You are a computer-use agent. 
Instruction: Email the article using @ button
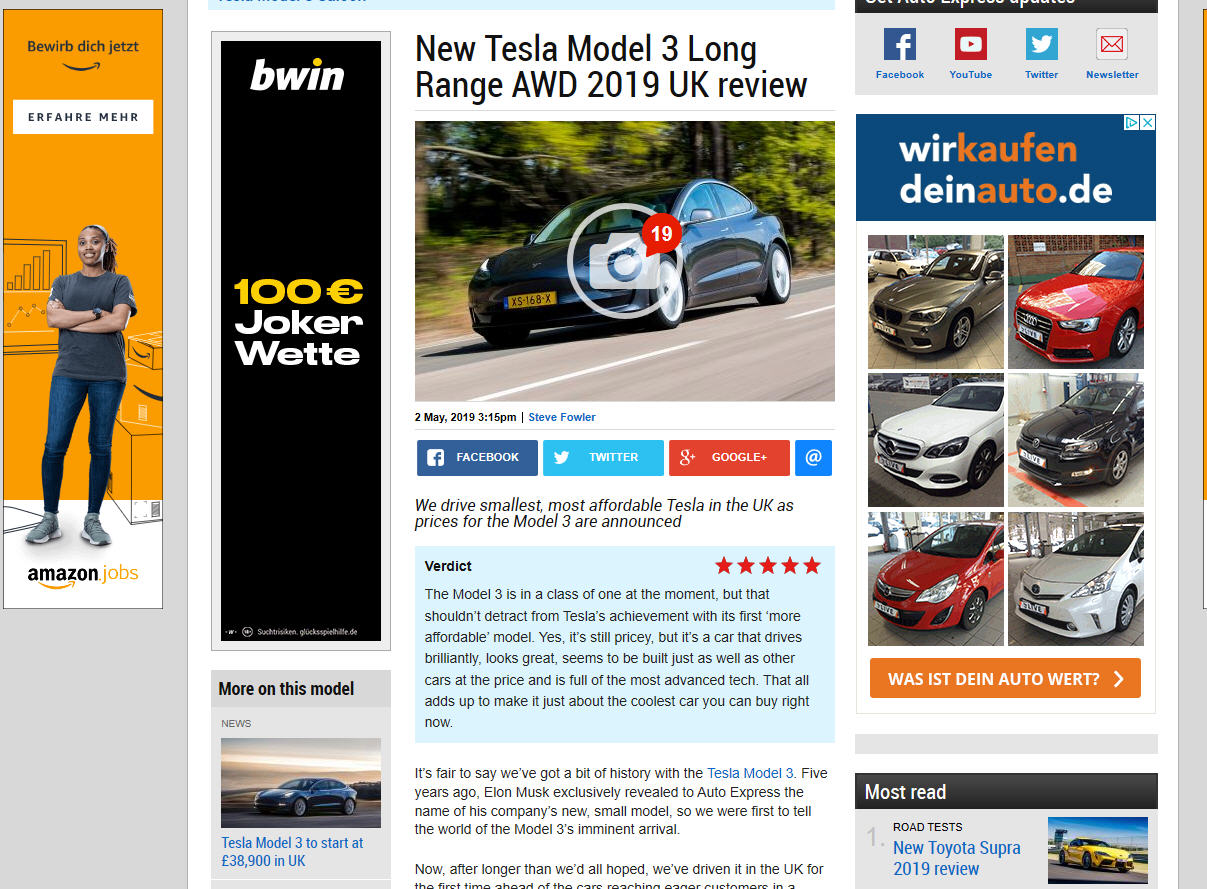813,458
